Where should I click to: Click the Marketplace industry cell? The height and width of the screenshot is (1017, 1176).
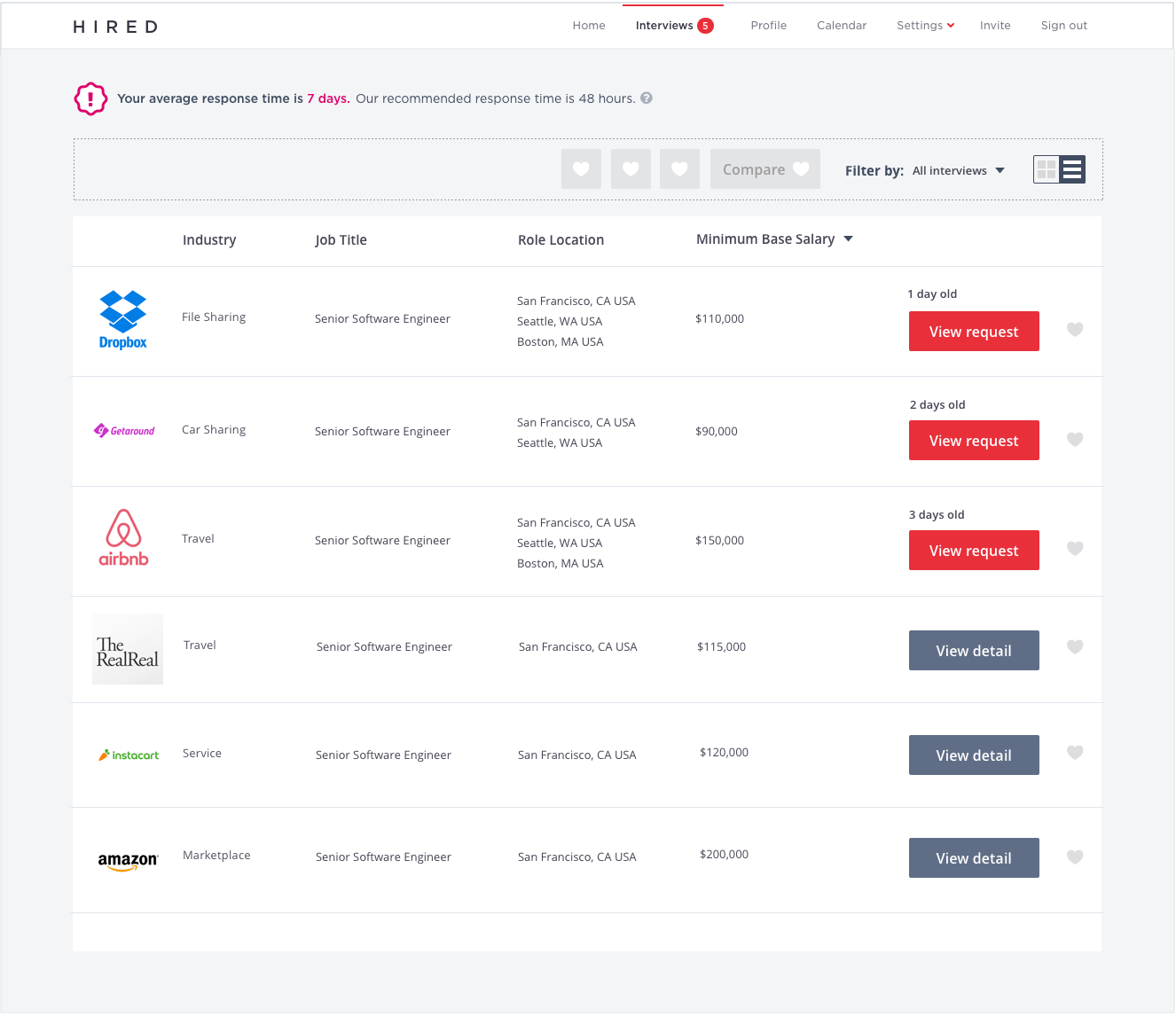pyautogui.click(x=216, y=856)
